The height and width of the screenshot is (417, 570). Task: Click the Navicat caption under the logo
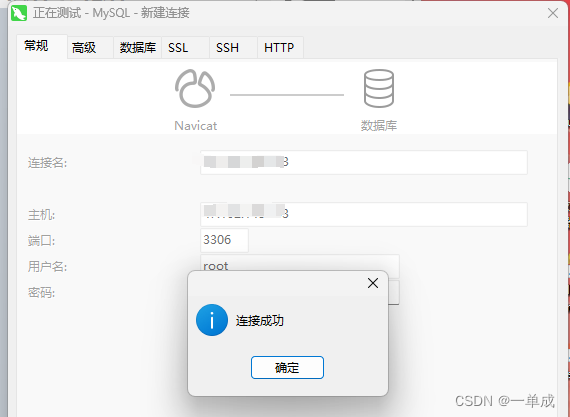(x=196, y=126)
